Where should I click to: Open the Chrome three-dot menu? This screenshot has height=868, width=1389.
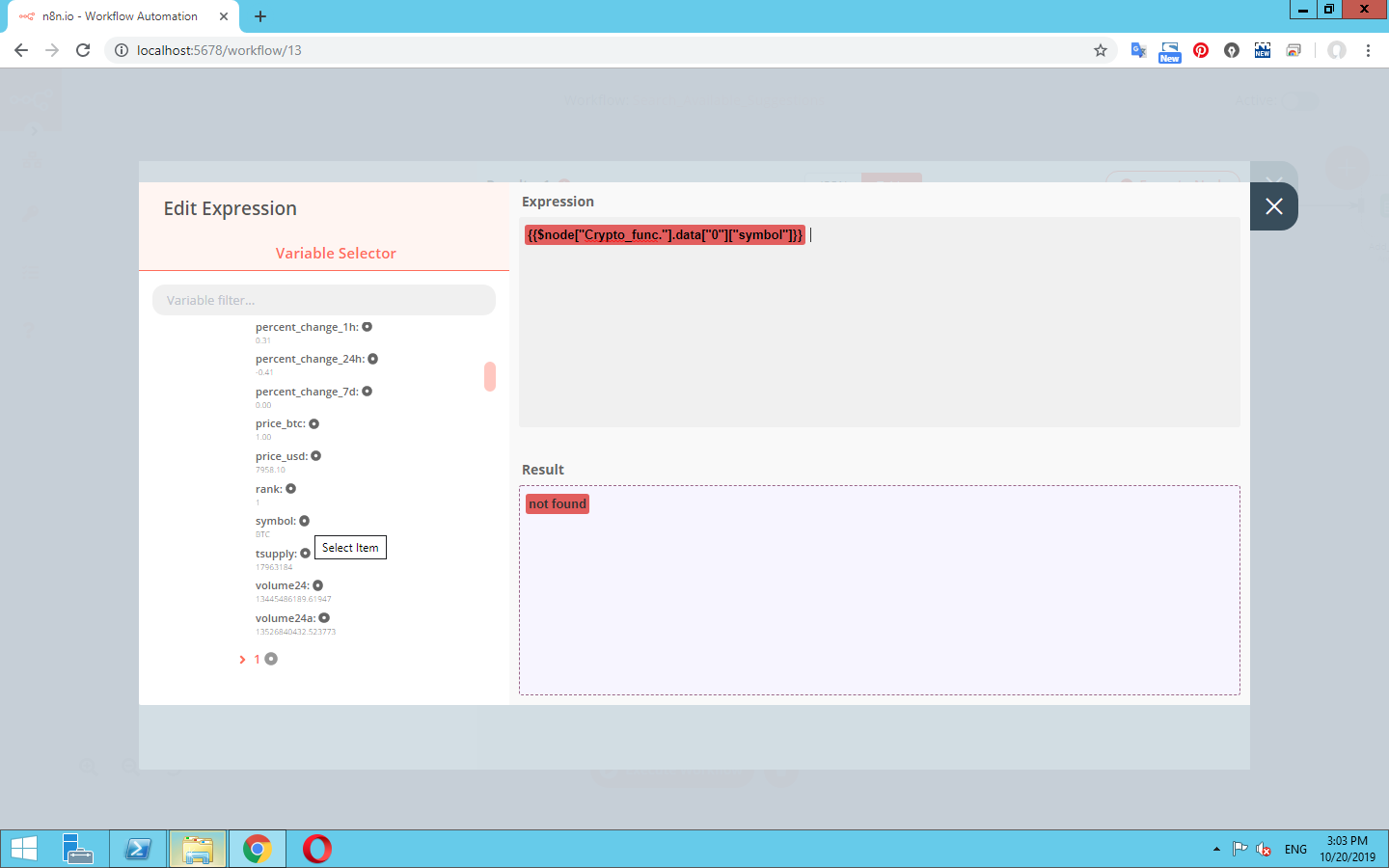click(1368, 50)
